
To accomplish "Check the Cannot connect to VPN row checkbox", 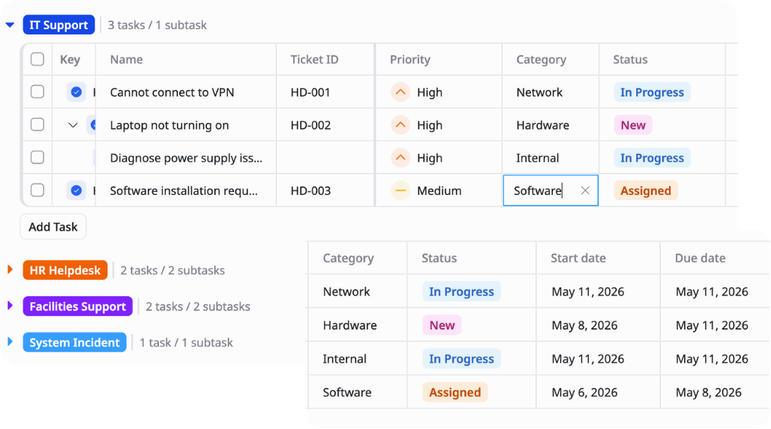I will pos(37,92).
